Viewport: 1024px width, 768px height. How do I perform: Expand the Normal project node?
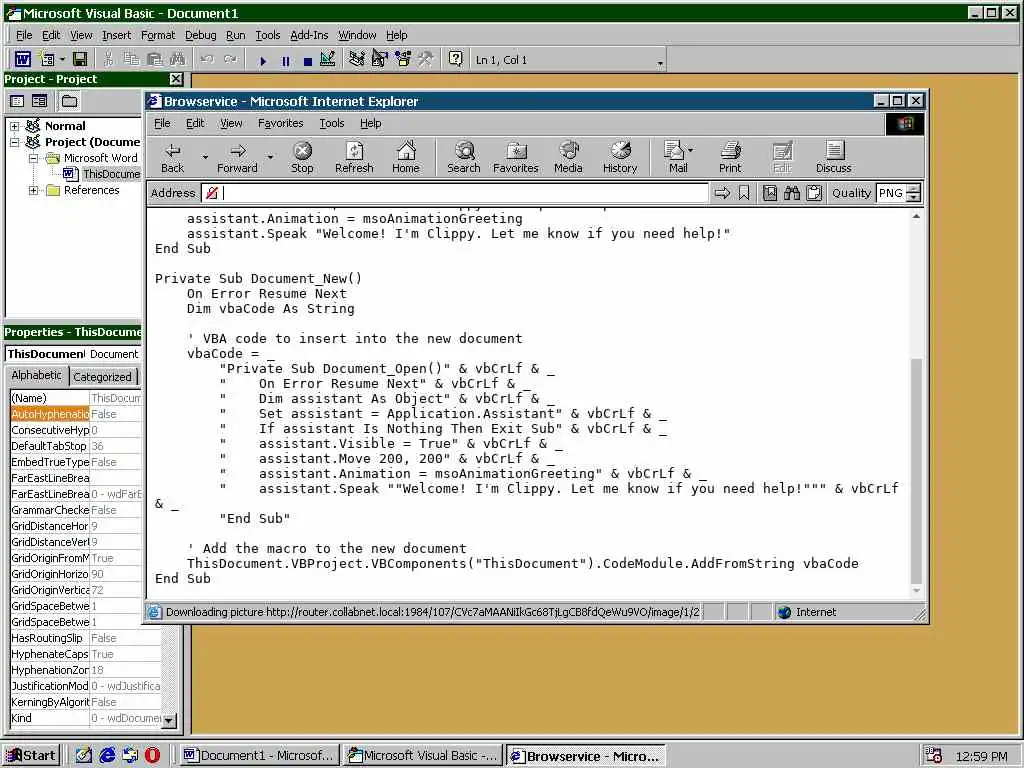coord(14,126)
